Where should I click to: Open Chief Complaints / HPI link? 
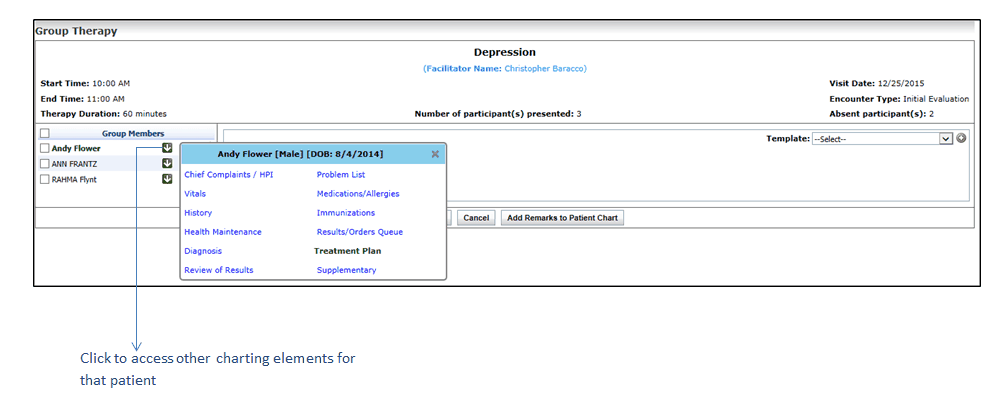point(228,175)
